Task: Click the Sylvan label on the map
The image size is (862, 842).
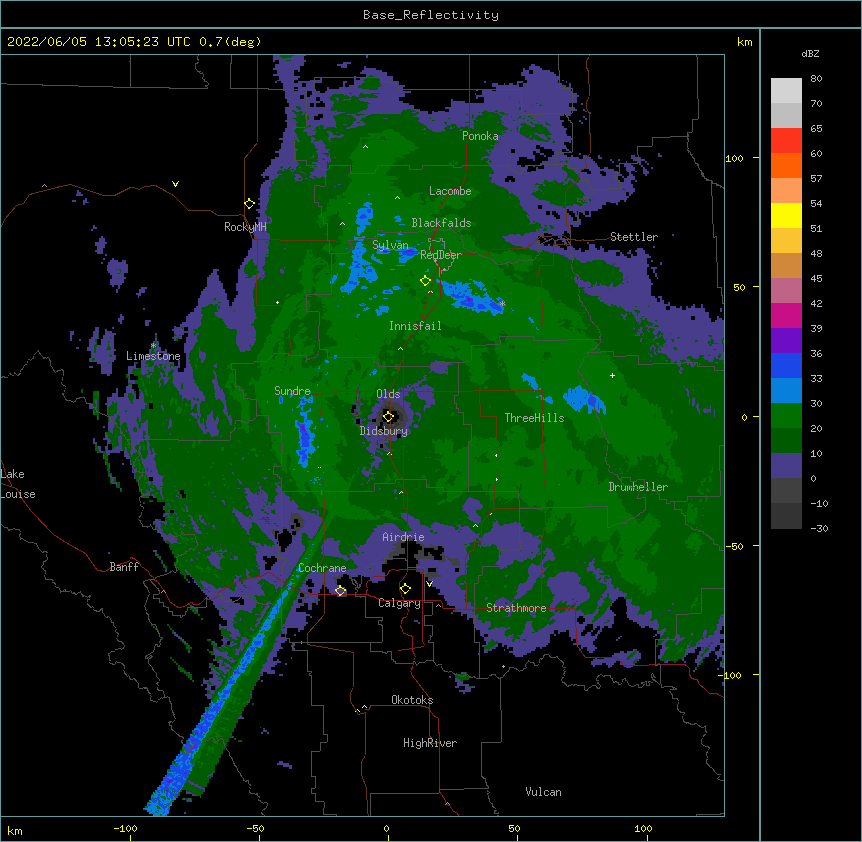Action: [x=390, y=245]
